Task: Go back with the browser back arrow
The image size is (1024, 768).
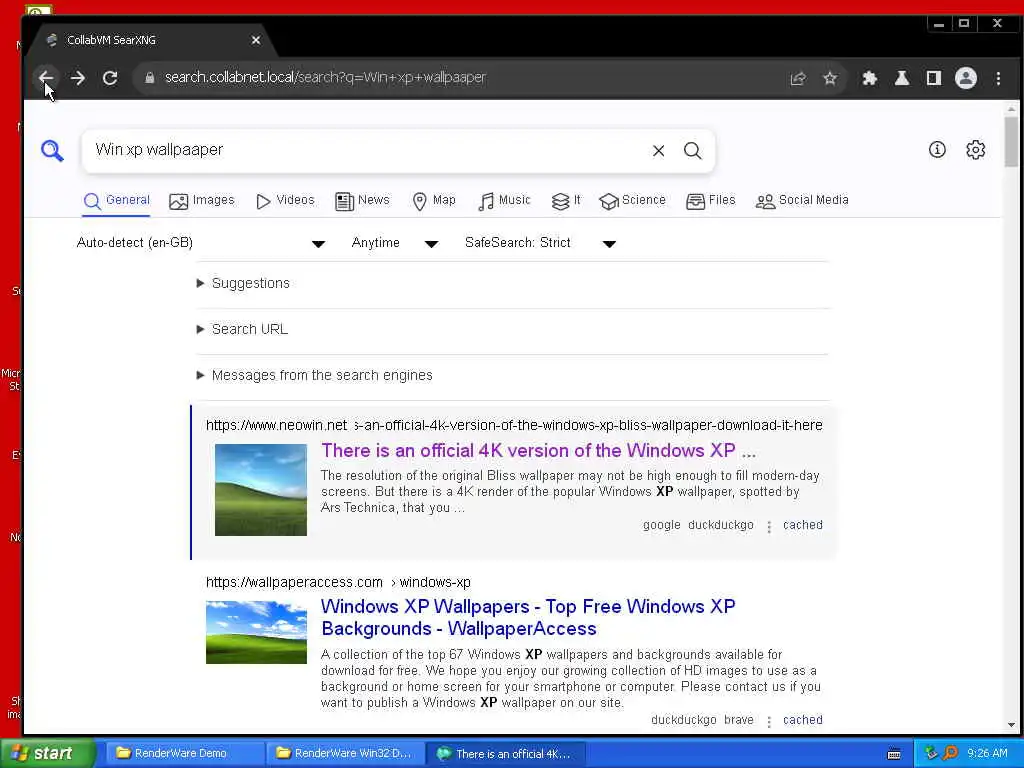Action: tap(46, 78)
